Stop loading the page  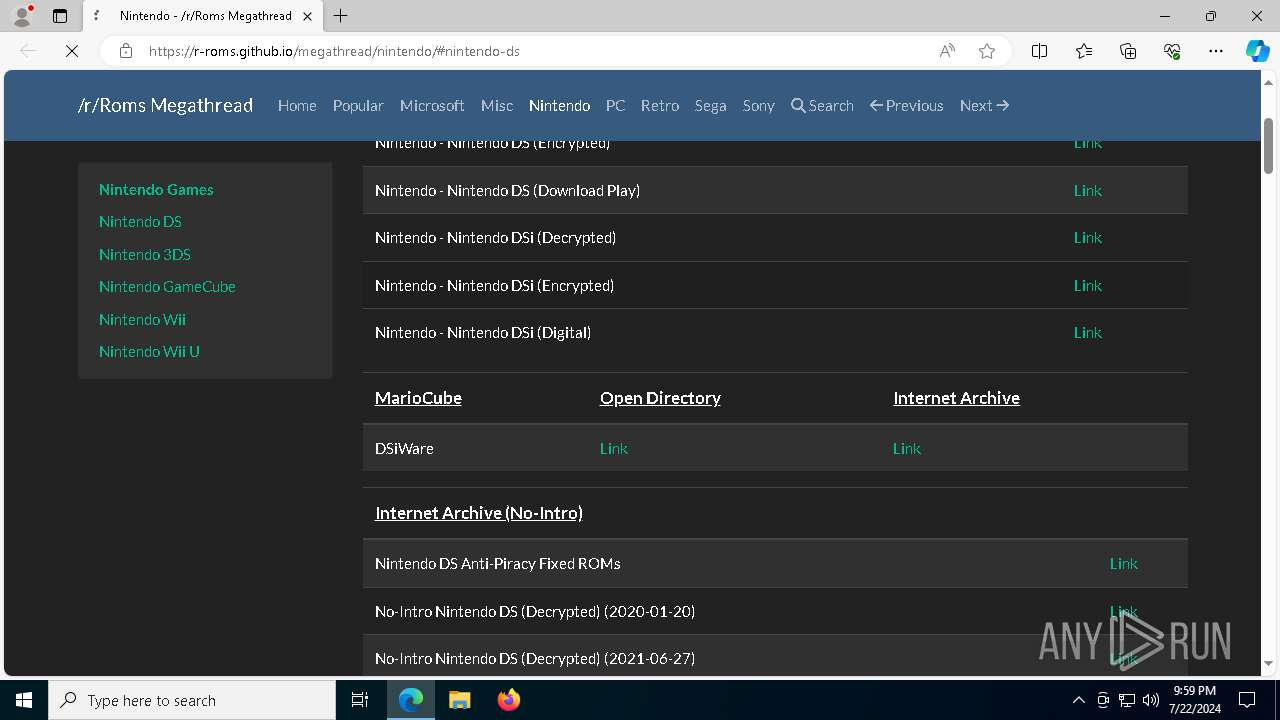point(72,51)
